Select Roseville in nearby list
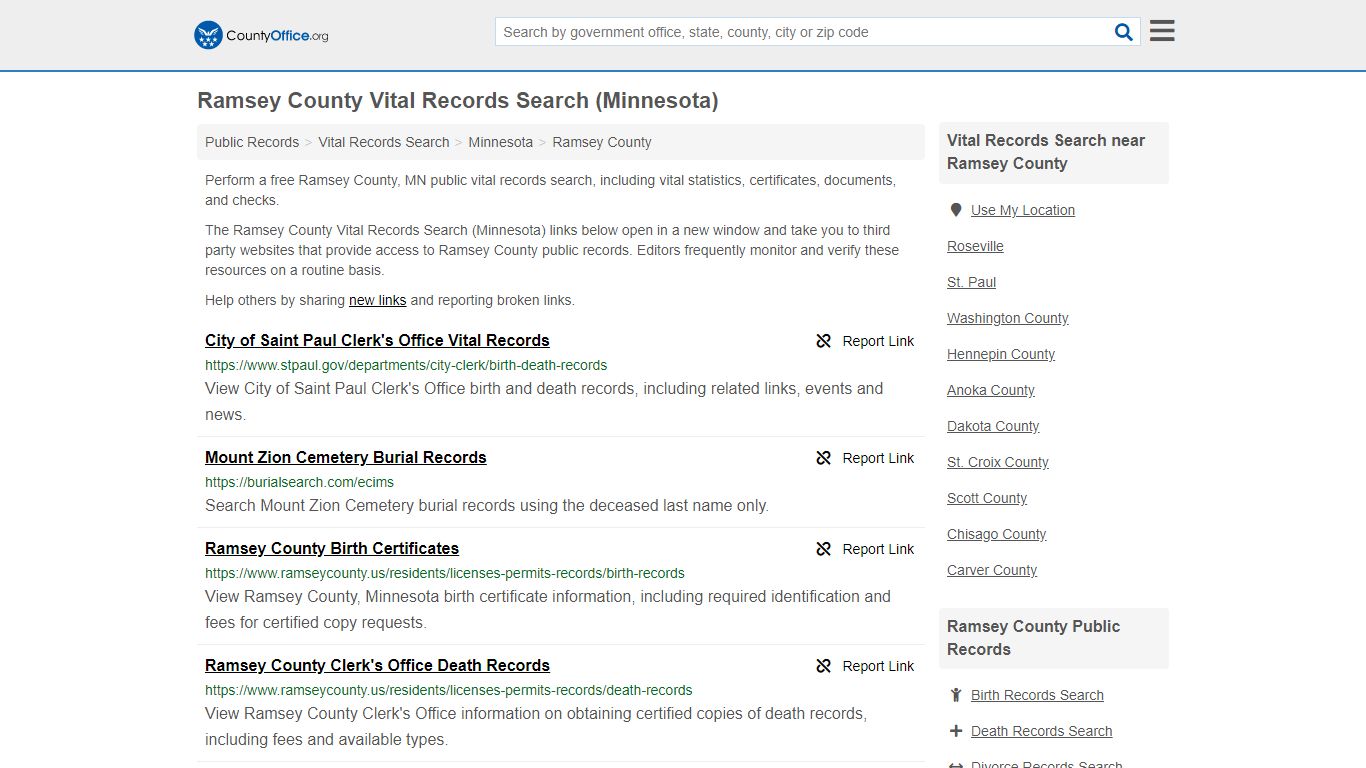The height and width of the screenshot is (768, 1366). pyautogui.click(x=975, y=246)
